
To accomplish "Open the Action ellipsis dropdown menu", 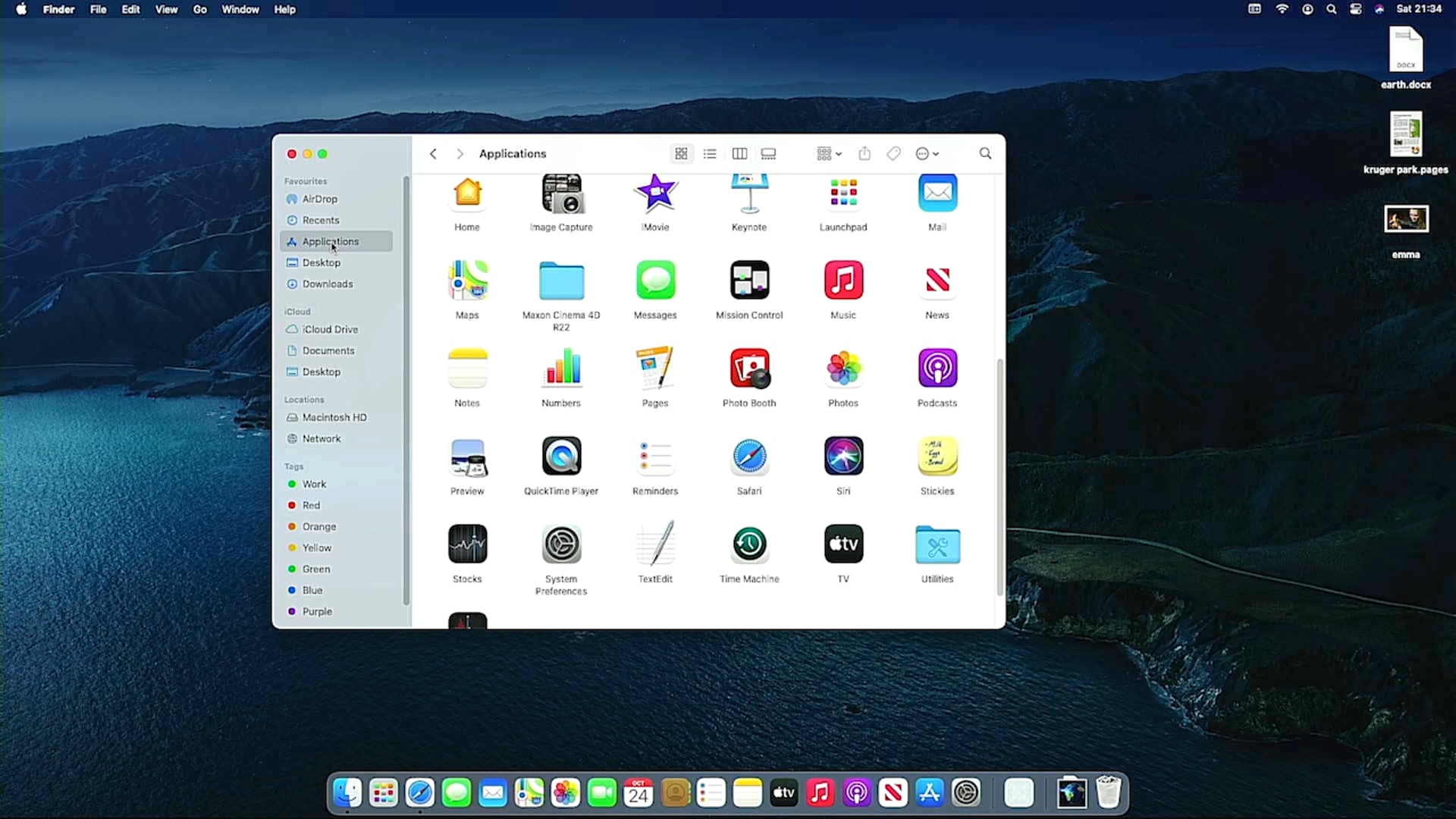I will click(x=927, y=154).
